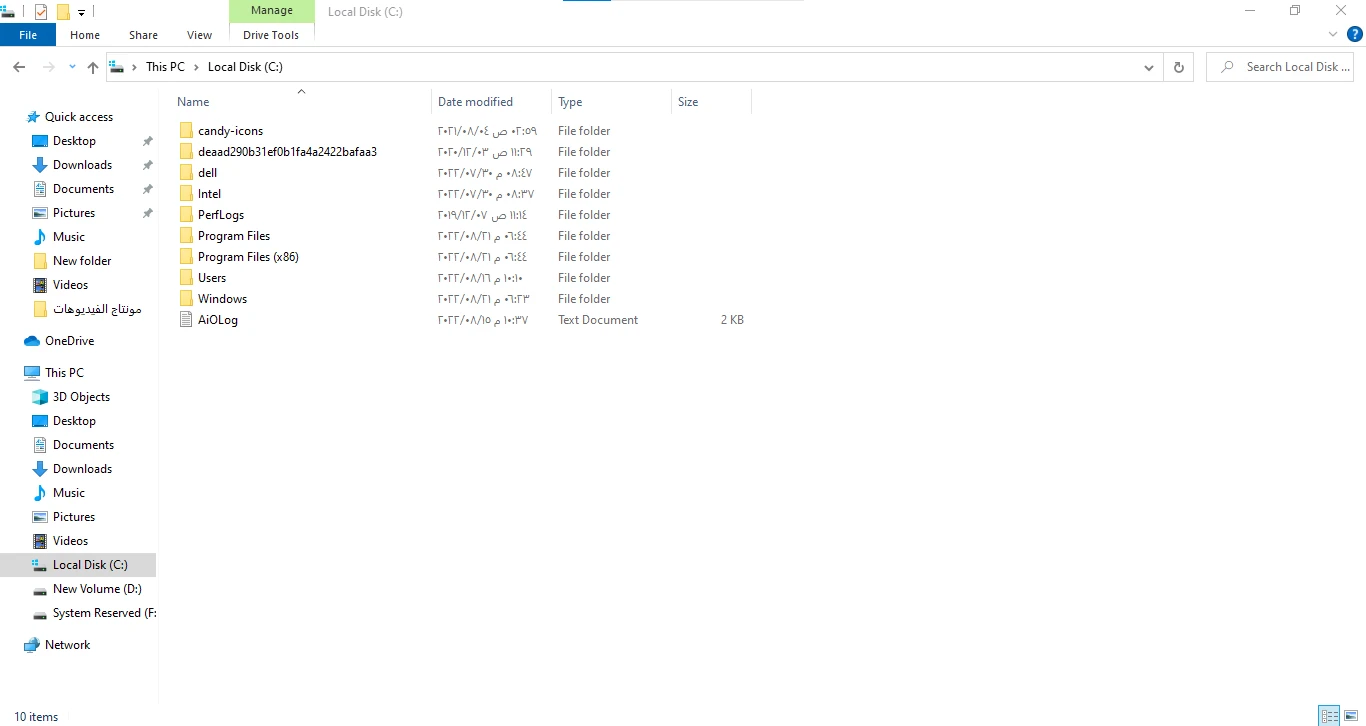Screen dimensions: 1366x726
Task: Click Properties icon in quick access toolbar
Action: pyautogui.click(x=41, y=12)
